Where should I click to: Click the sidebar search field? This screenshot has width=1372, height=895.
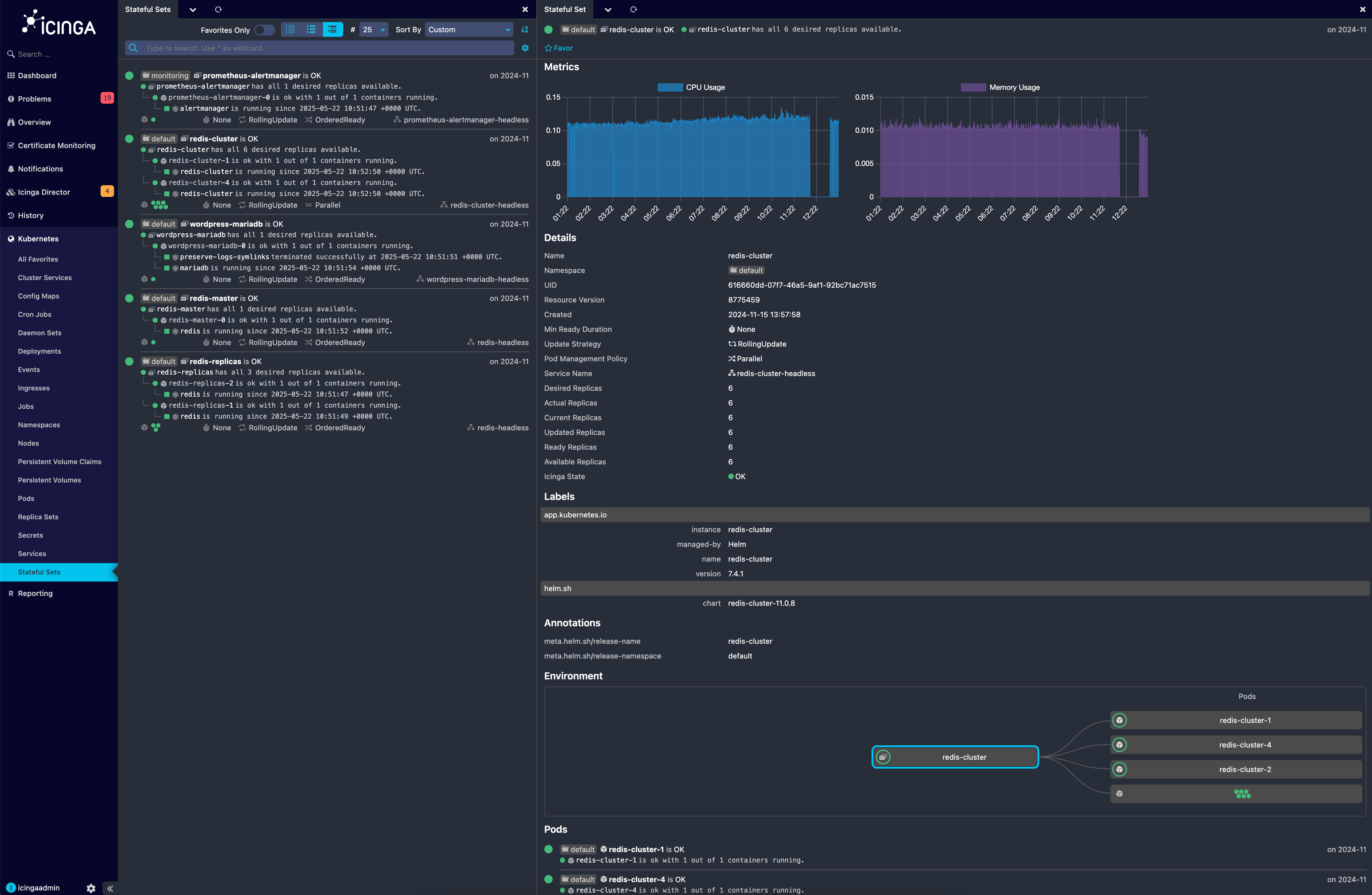(59, 54)
